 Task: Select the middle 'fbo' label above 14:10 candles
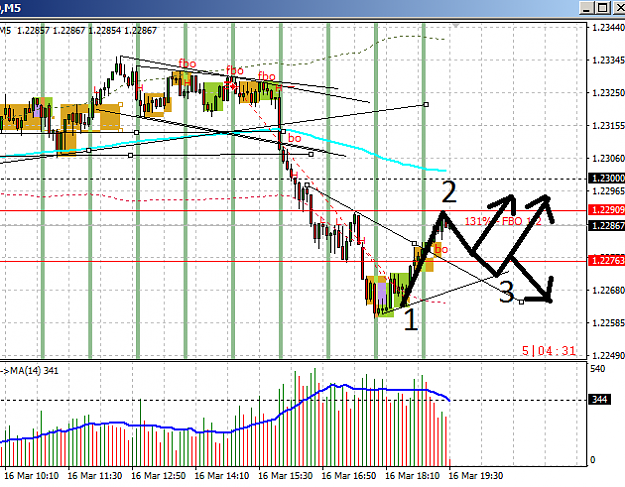pos(235,70)
